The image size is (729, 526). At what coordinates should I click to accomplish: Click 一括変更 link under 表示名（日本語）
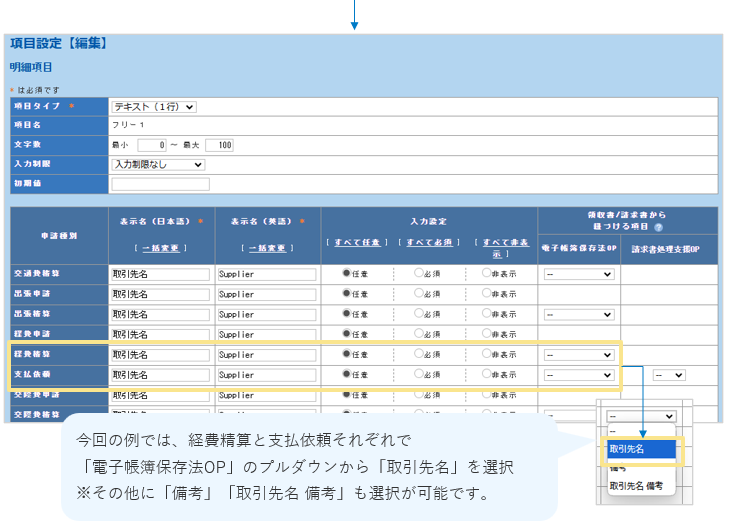click(161, 248)
